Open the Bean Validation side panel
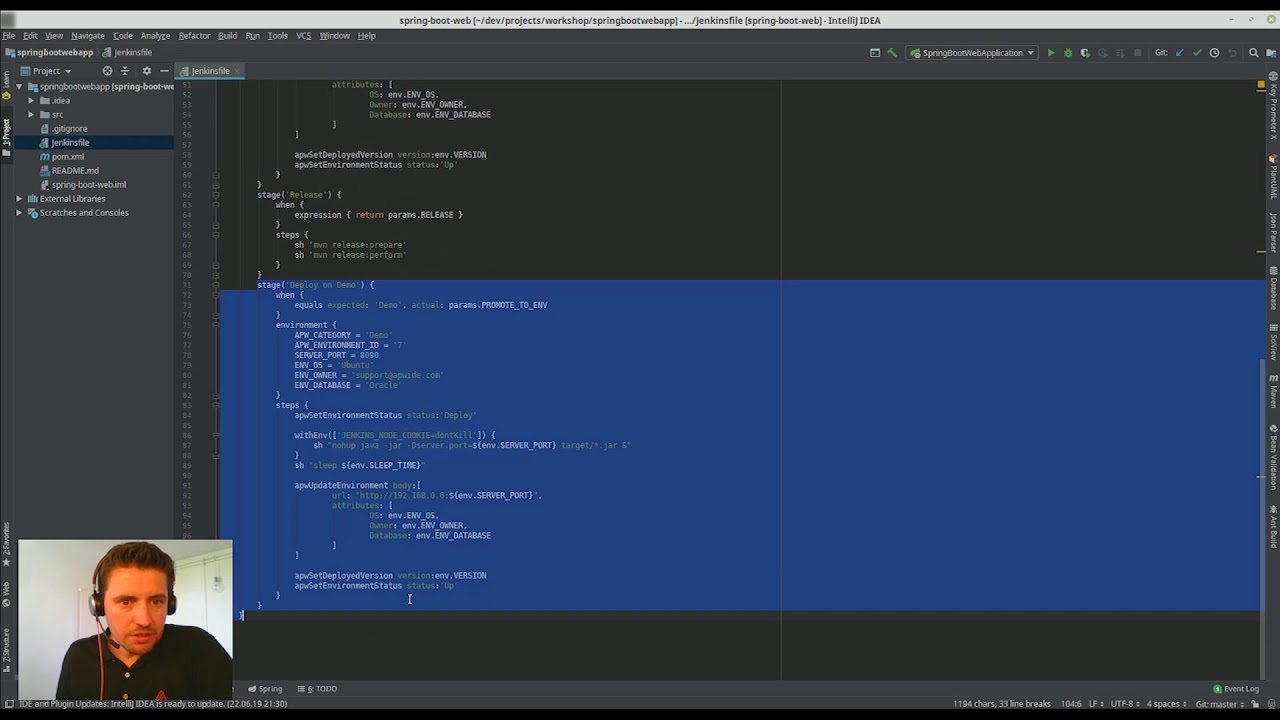Screen dimensions: 1280x720 pyautogui.click(x=1273, y=457)
